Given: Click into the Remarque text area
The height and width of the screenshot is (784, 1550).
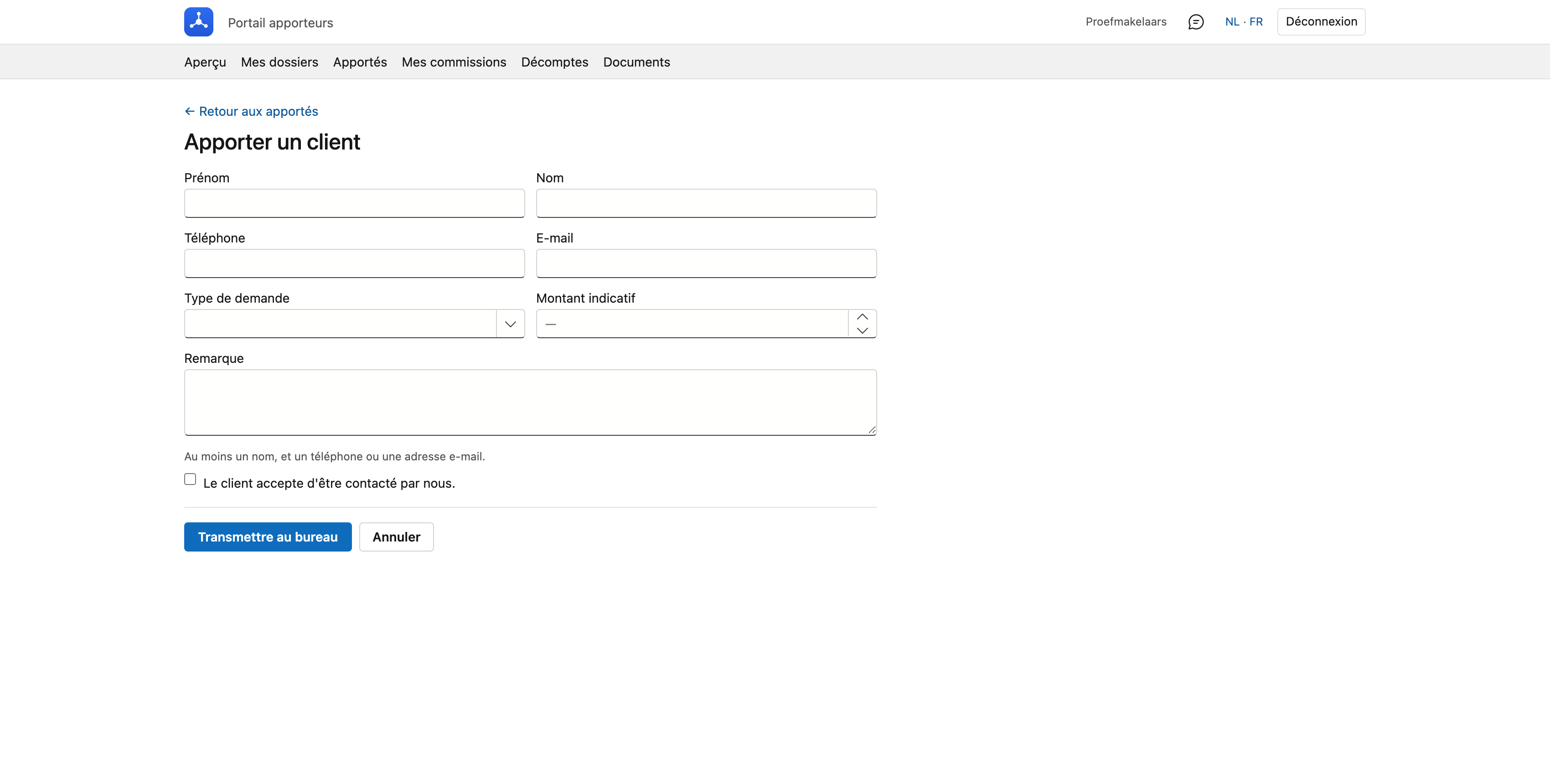Looking at the screenshot, I should coord(530,402).
